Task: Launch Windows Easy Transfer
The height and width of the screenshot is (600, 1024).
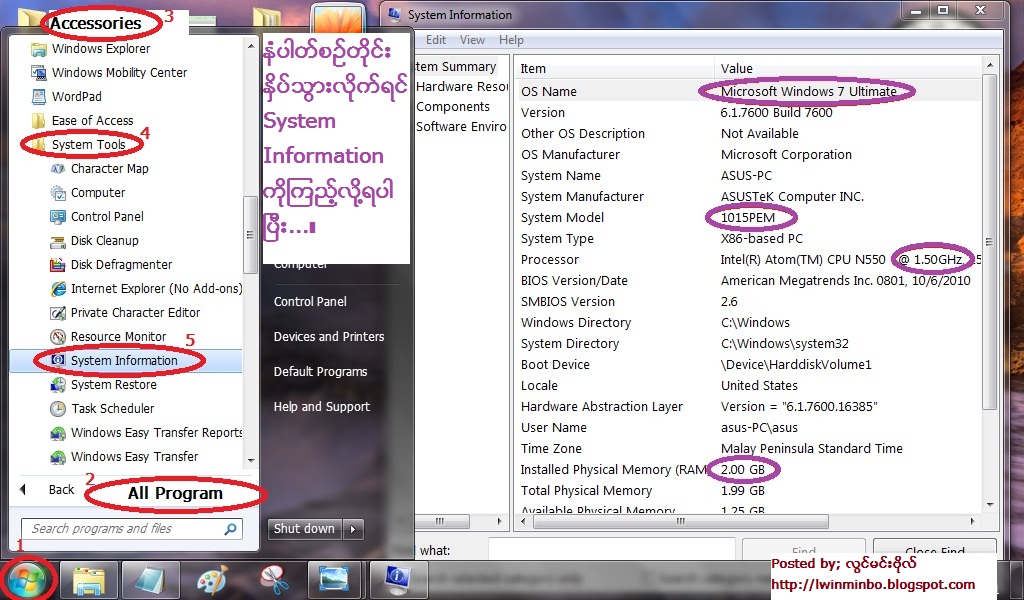Action: [x=124, y=457]
